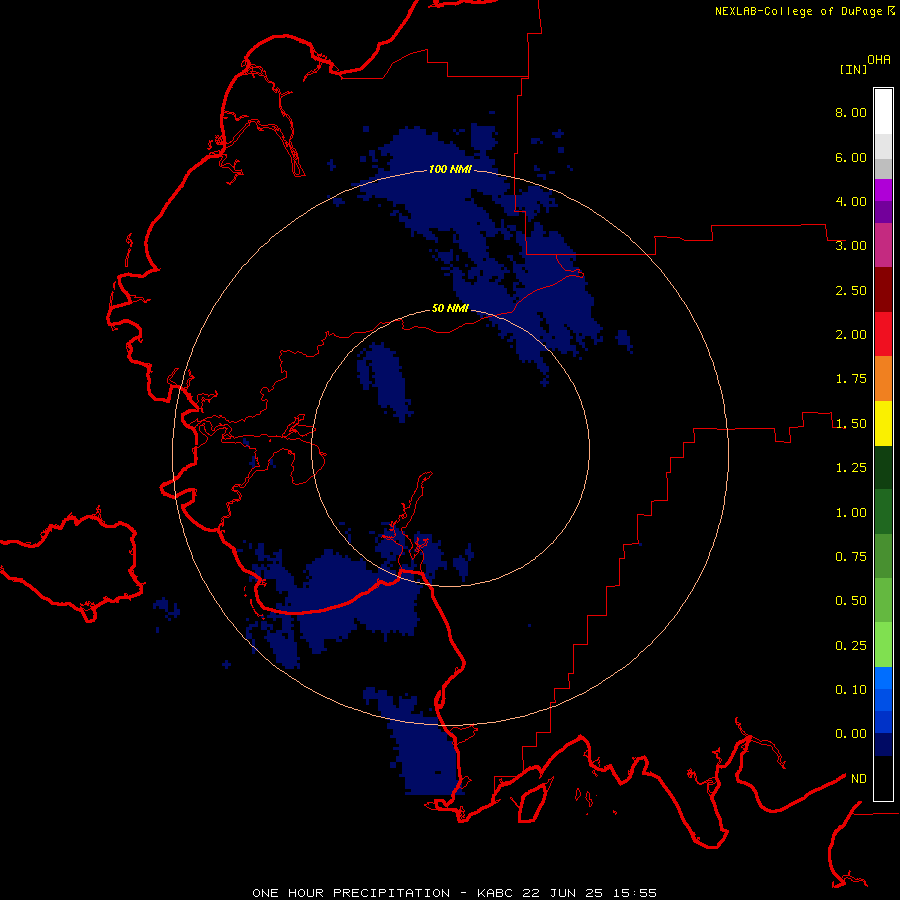
Task: Click the 1.25 legend value
Action: point(851,468)
